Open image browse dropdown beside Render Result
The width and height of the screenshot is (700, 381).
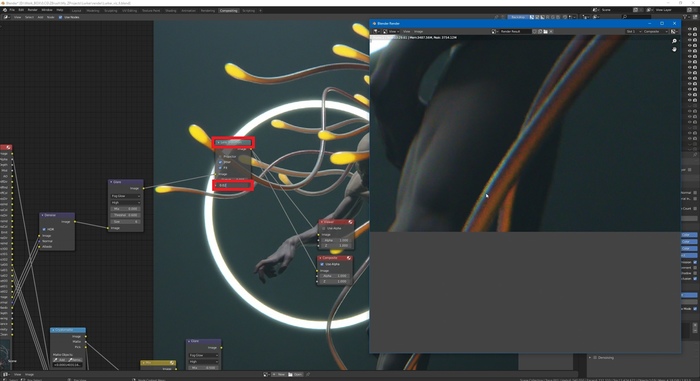tap(495, 31)
